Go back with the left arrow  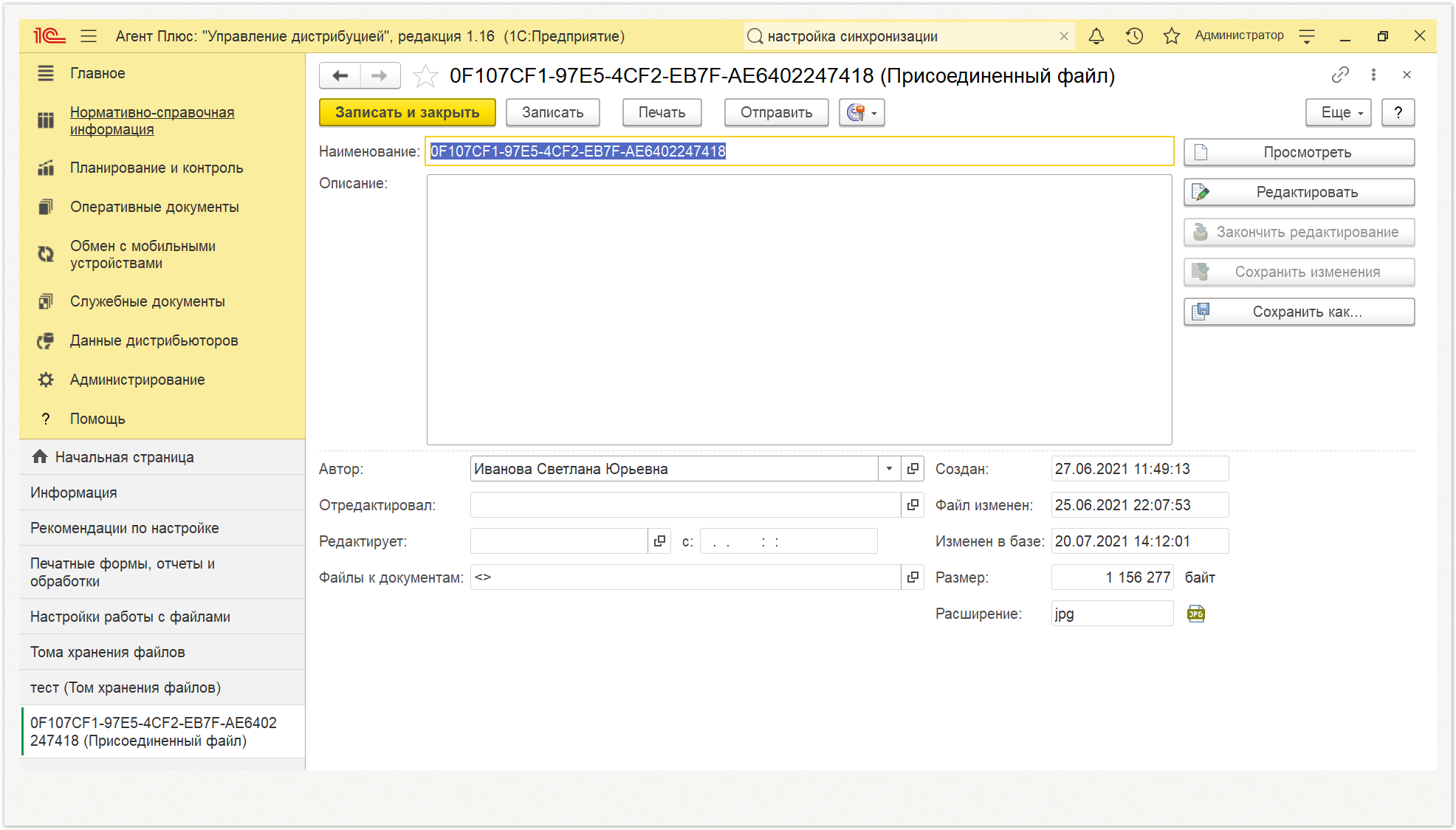(340, 75)
